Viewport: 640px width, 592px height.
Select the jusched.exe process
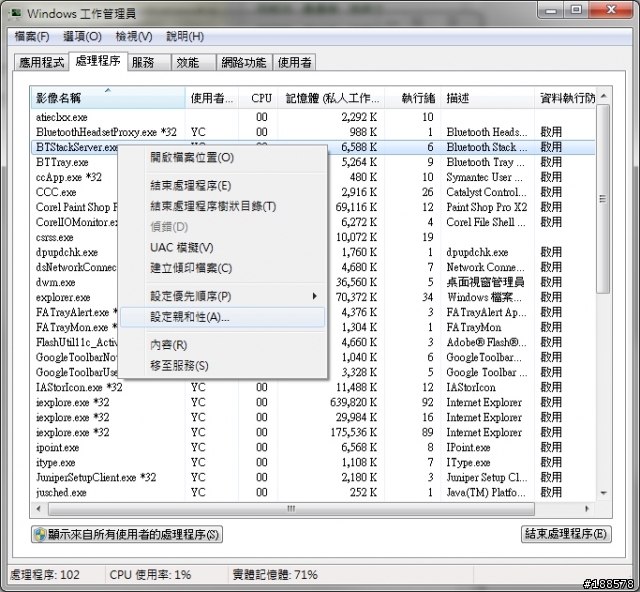pos(313,493)
